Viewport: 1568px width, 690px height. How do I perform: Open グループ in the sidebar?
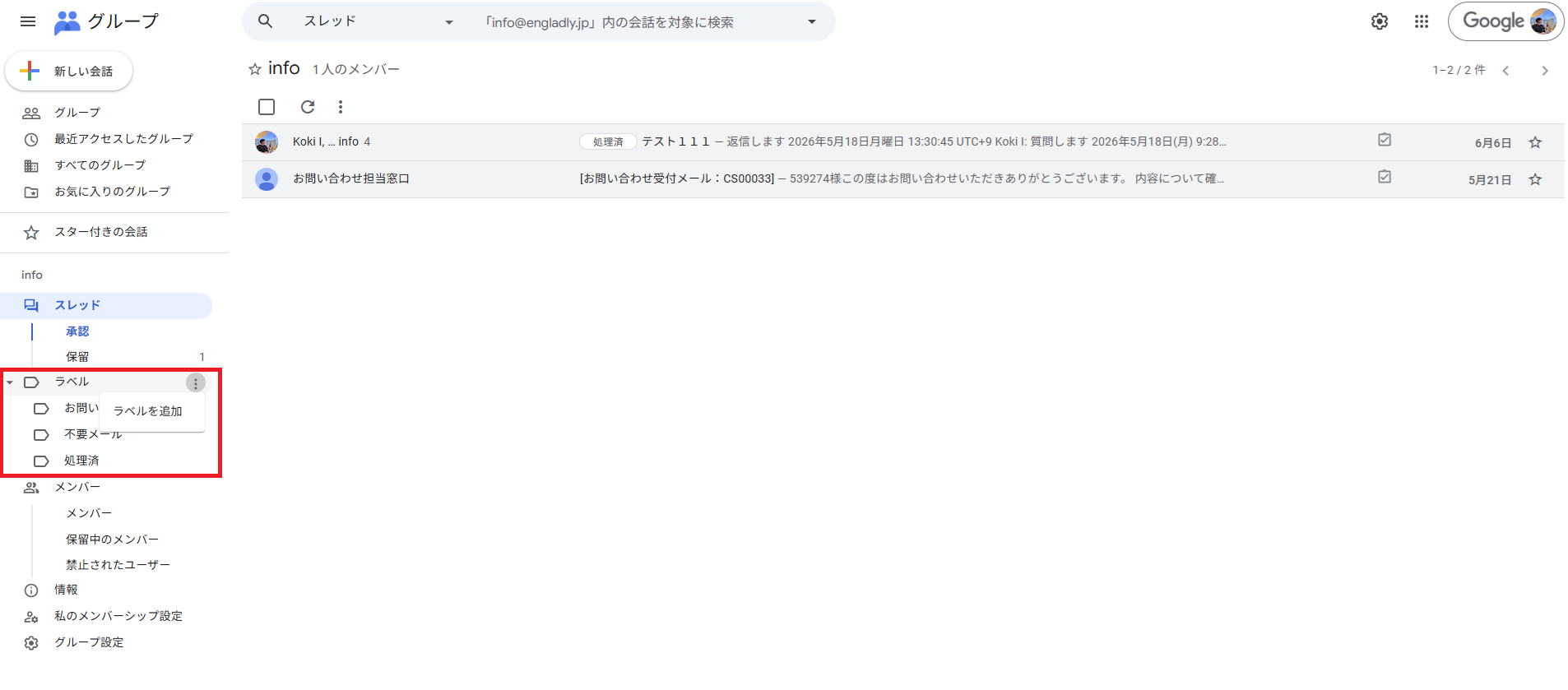77,113
